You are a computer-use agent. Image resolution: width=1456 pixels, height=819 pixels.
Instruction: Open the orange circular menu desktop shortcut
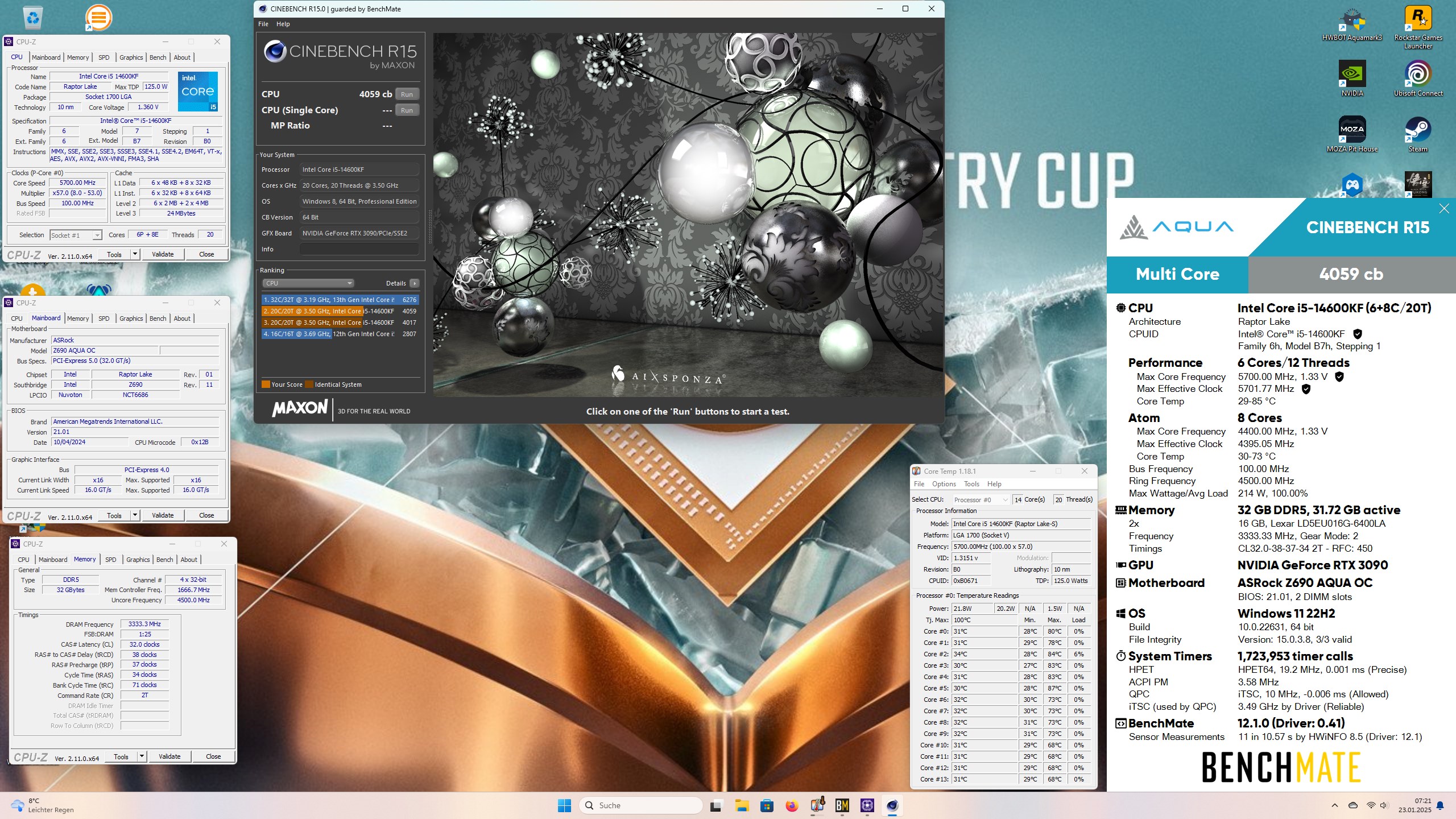pyautogui.click(x=98, y=18)
